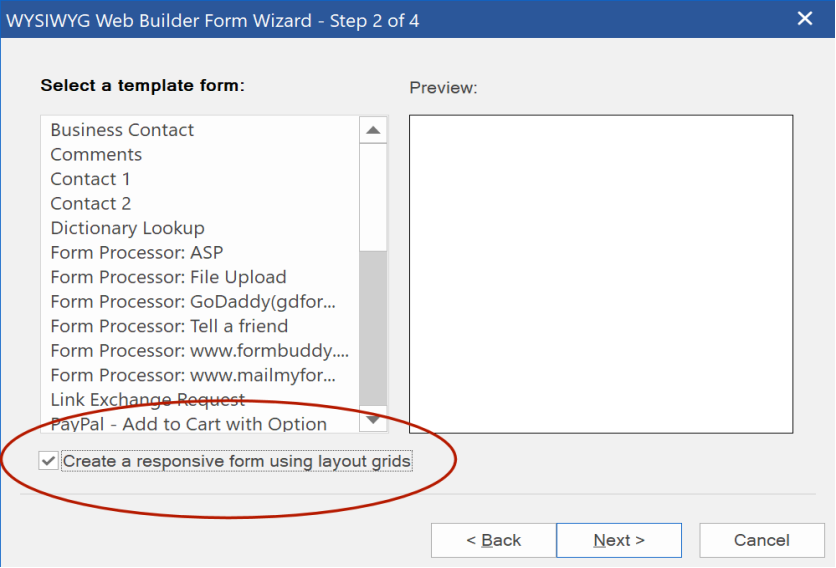The width and height of the screenshot is (836, 568).
Task: Go back with the Back button
Action: point(494,540)
